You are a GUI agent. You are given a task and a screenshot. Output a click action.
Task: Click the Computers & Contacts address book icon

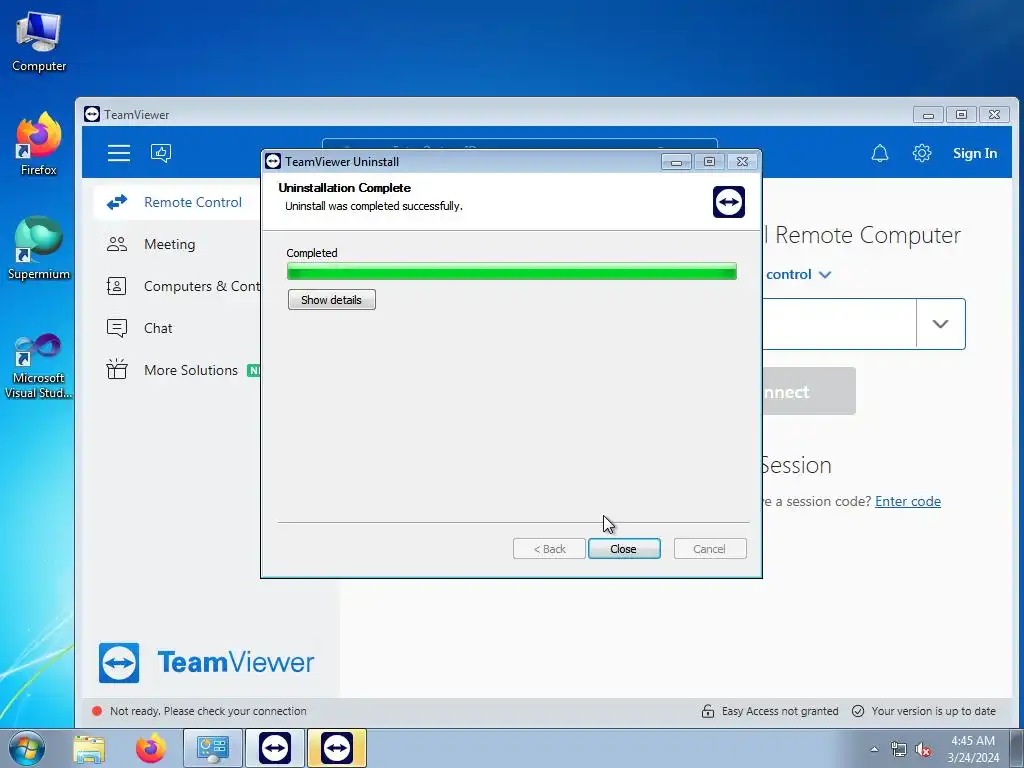tap(116, 286)
